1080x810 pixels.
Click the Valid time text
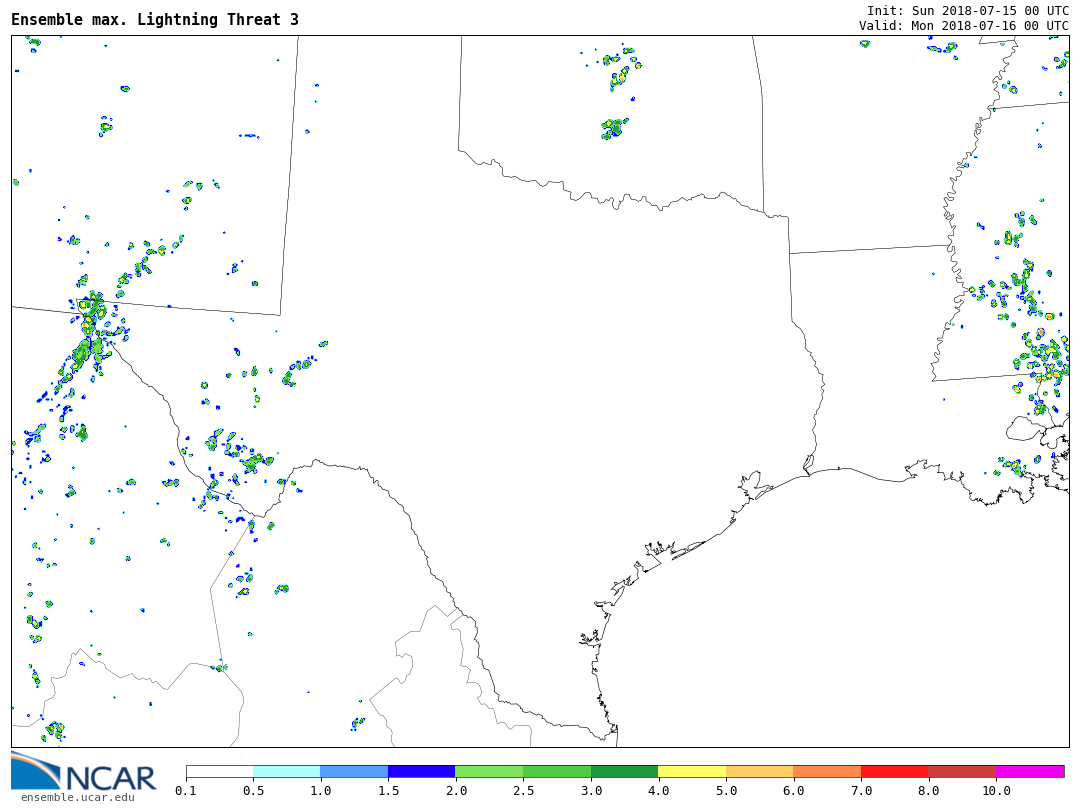[963, 26]
